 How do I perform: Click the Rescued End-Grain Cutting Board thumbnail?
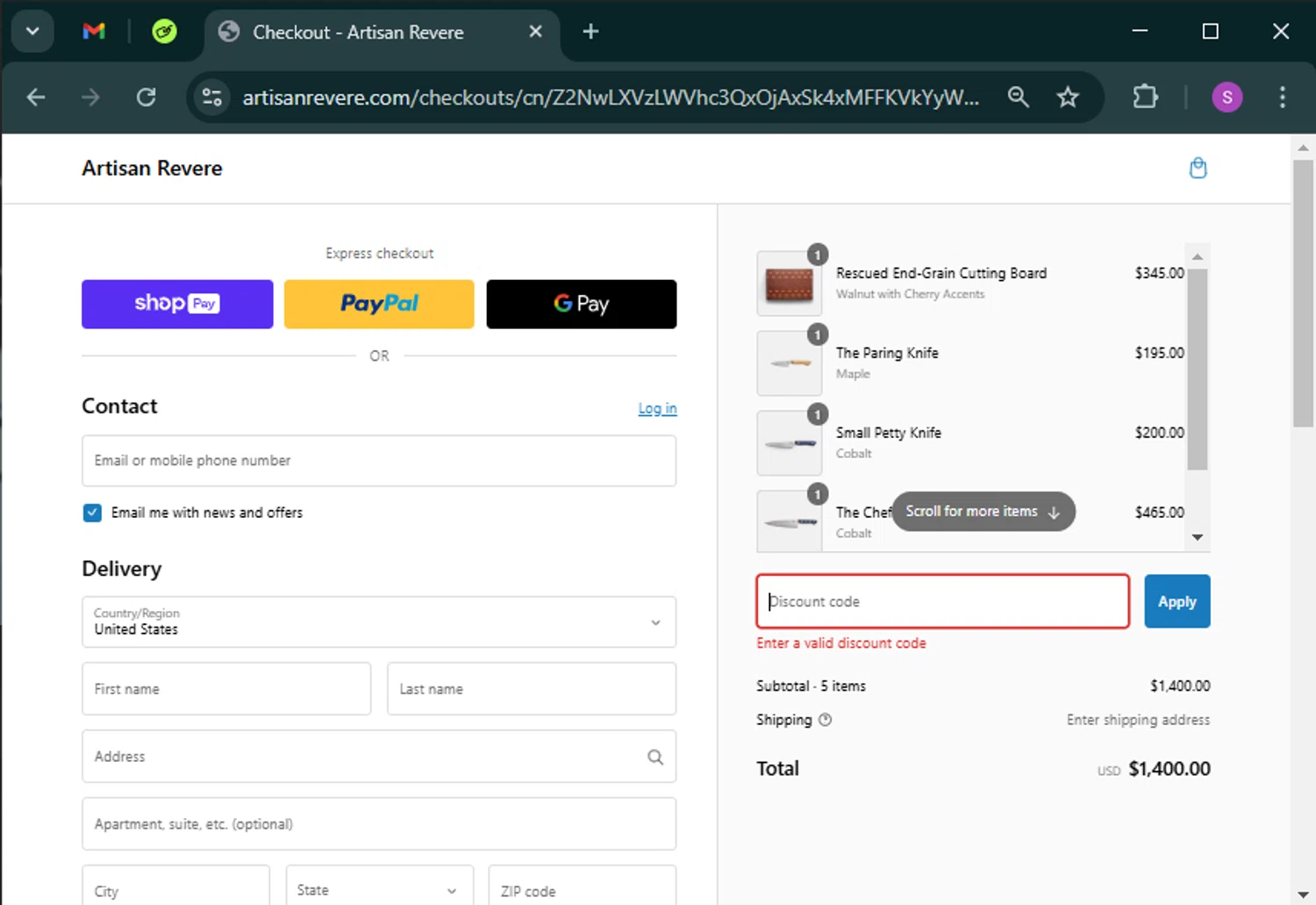coord(790,284)
